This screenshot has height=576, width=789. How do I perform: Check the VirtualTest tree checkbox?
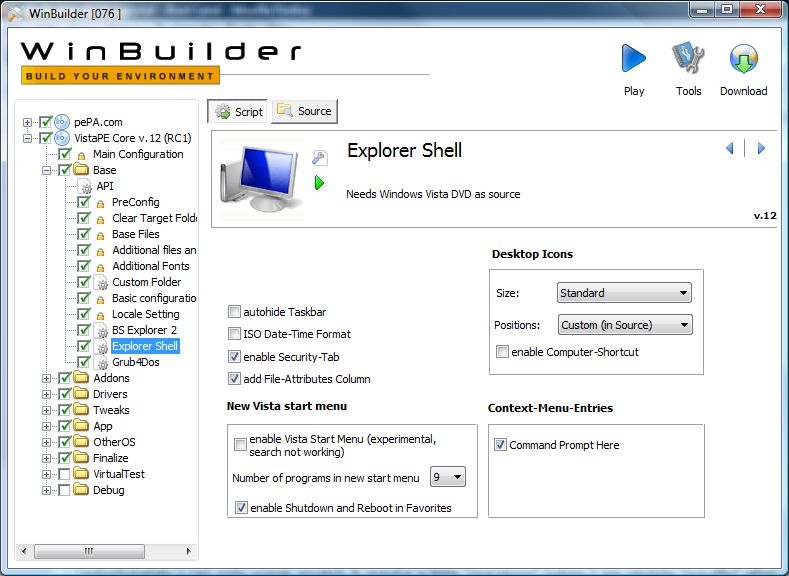[x=64, y=474]
